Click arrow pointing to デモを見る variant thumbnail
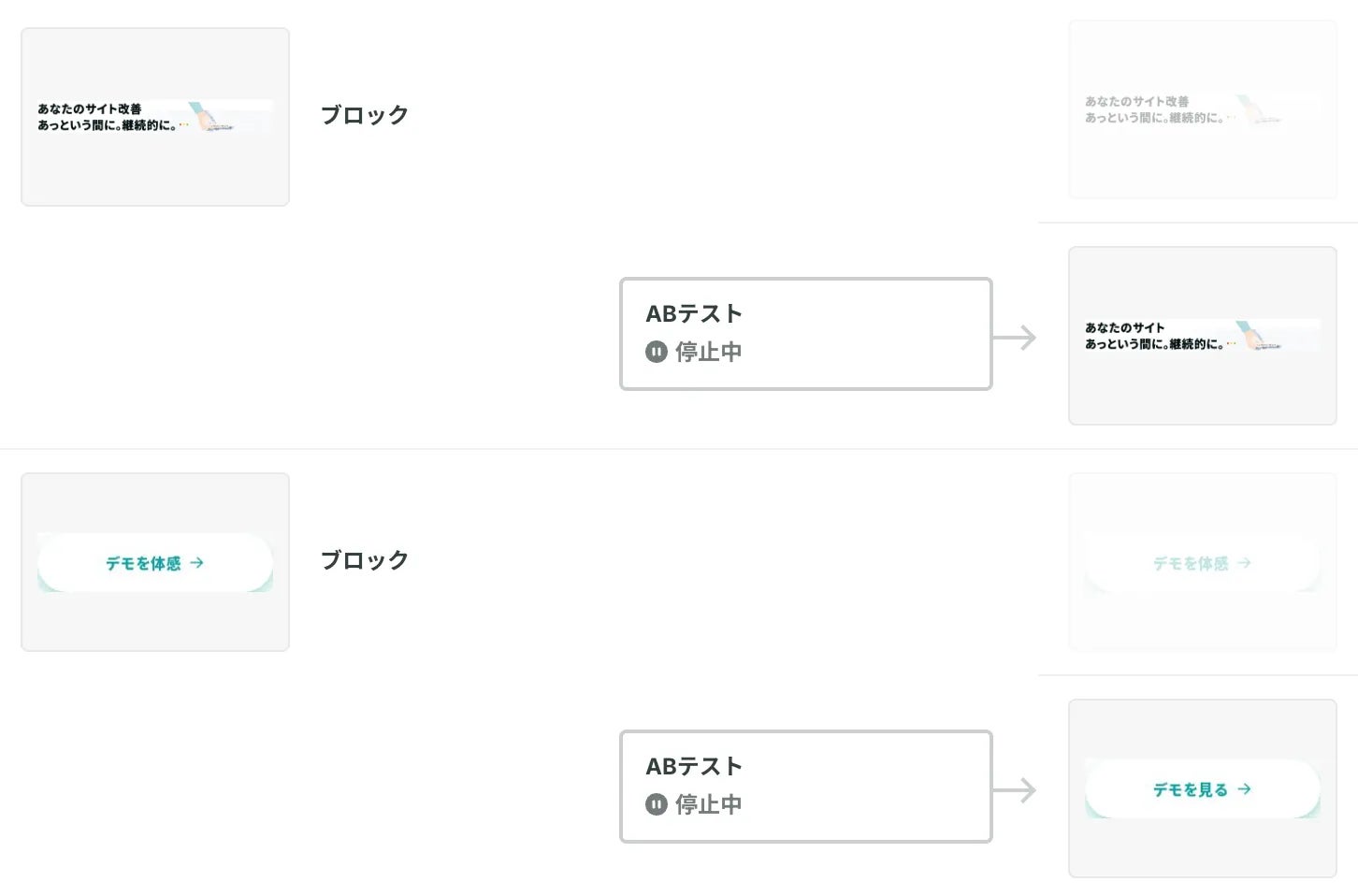Screen dimensions: 1358x896 1015,790
